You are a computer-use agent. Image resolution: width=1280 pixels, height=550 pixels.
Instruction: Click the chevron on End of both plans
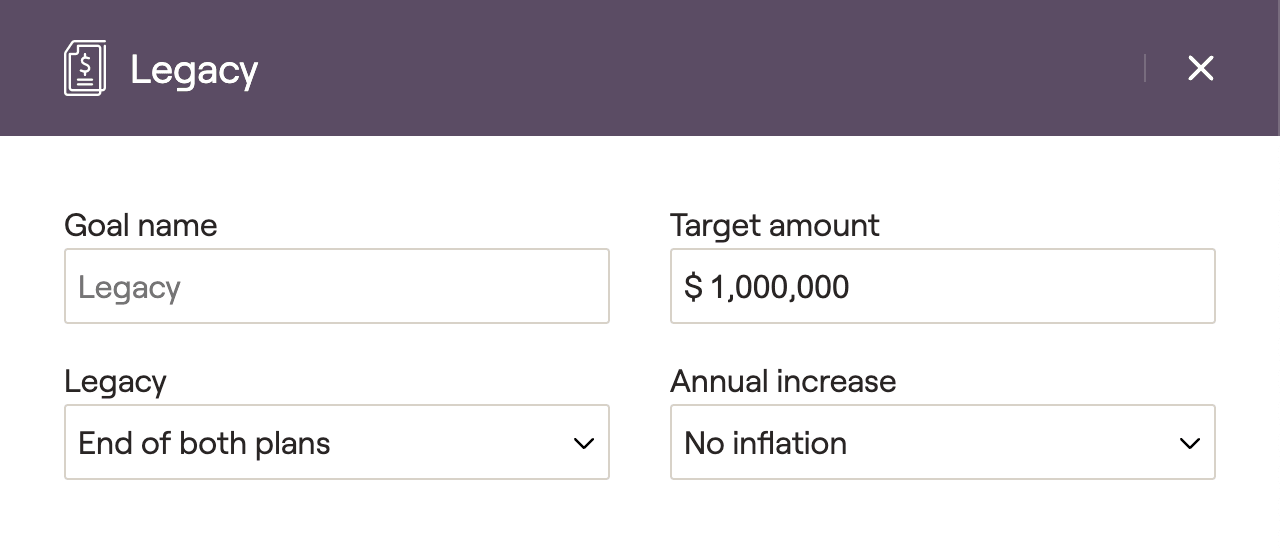click(x=584, y=443)
